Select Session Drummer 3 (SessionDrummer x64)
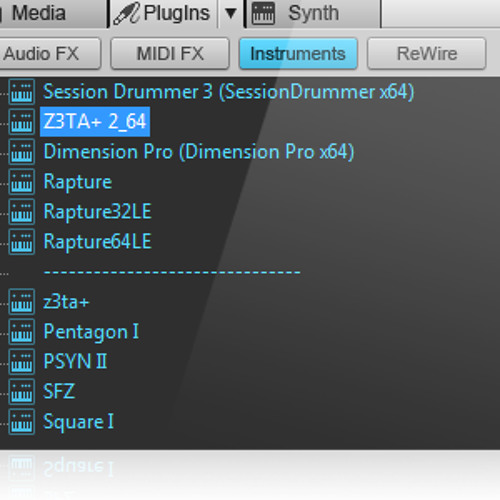 click(229, 92)
